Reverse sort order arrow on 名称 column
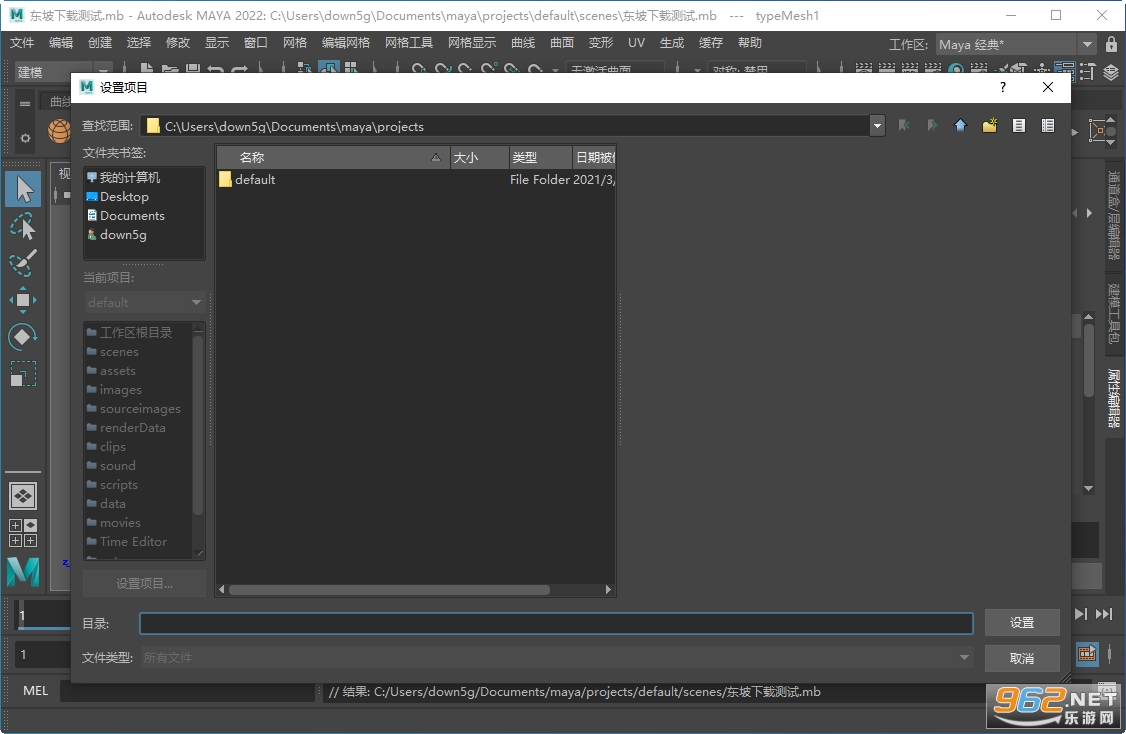Image resolution: width=1126 pixels, height=734 pixels. click(435, 157)
